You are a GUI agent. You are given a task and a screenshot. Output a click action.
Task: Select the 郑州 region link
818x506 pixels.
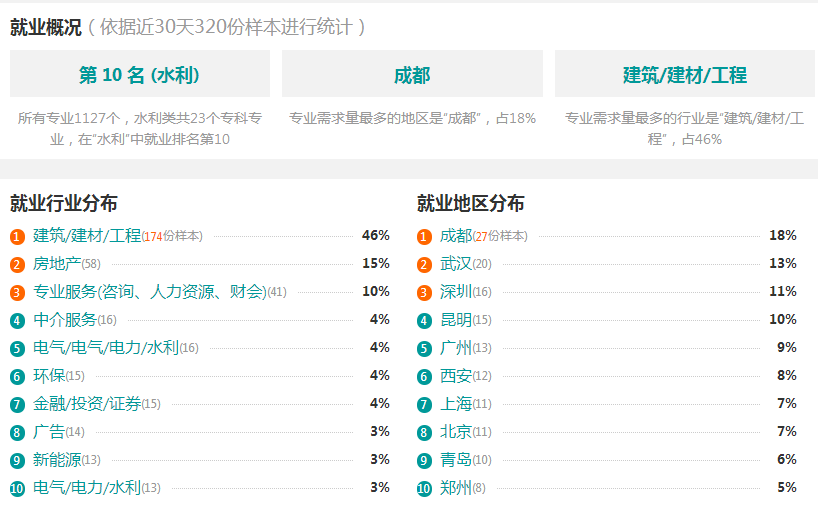pos(456,488)
